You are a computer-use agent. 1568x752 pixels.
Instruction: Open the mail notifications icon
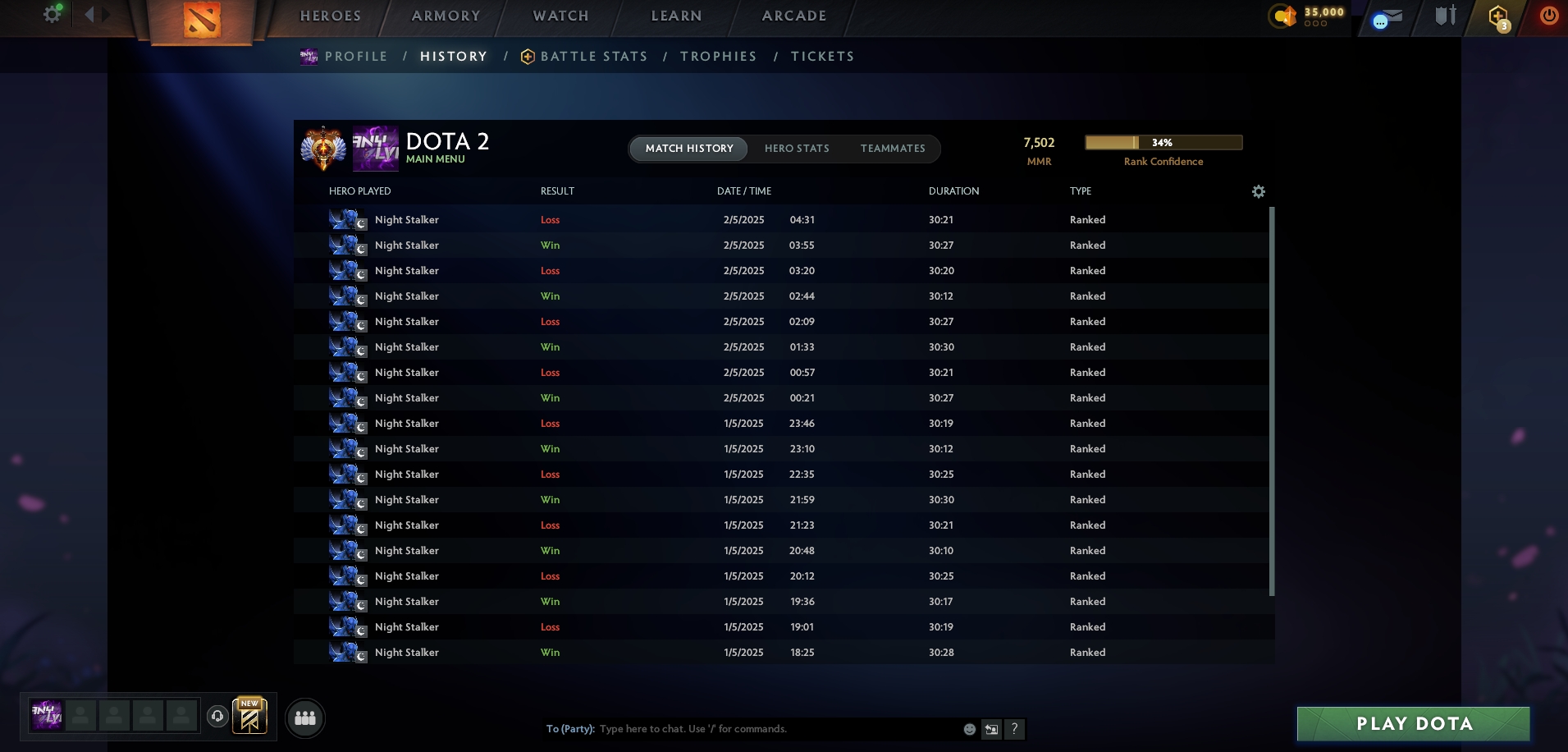(1387, 17)
